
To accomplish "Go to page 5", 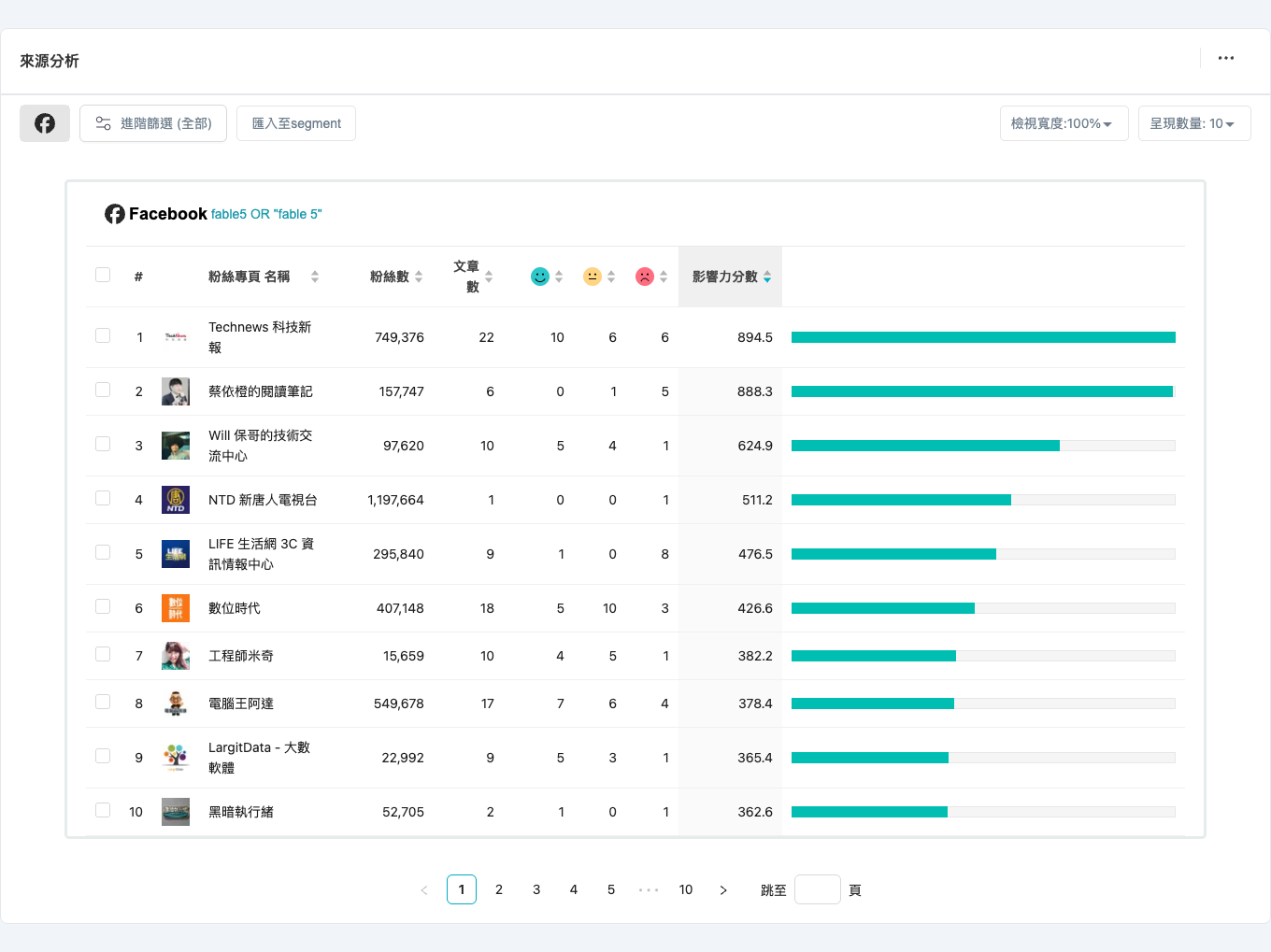I will tap(611, 889).
